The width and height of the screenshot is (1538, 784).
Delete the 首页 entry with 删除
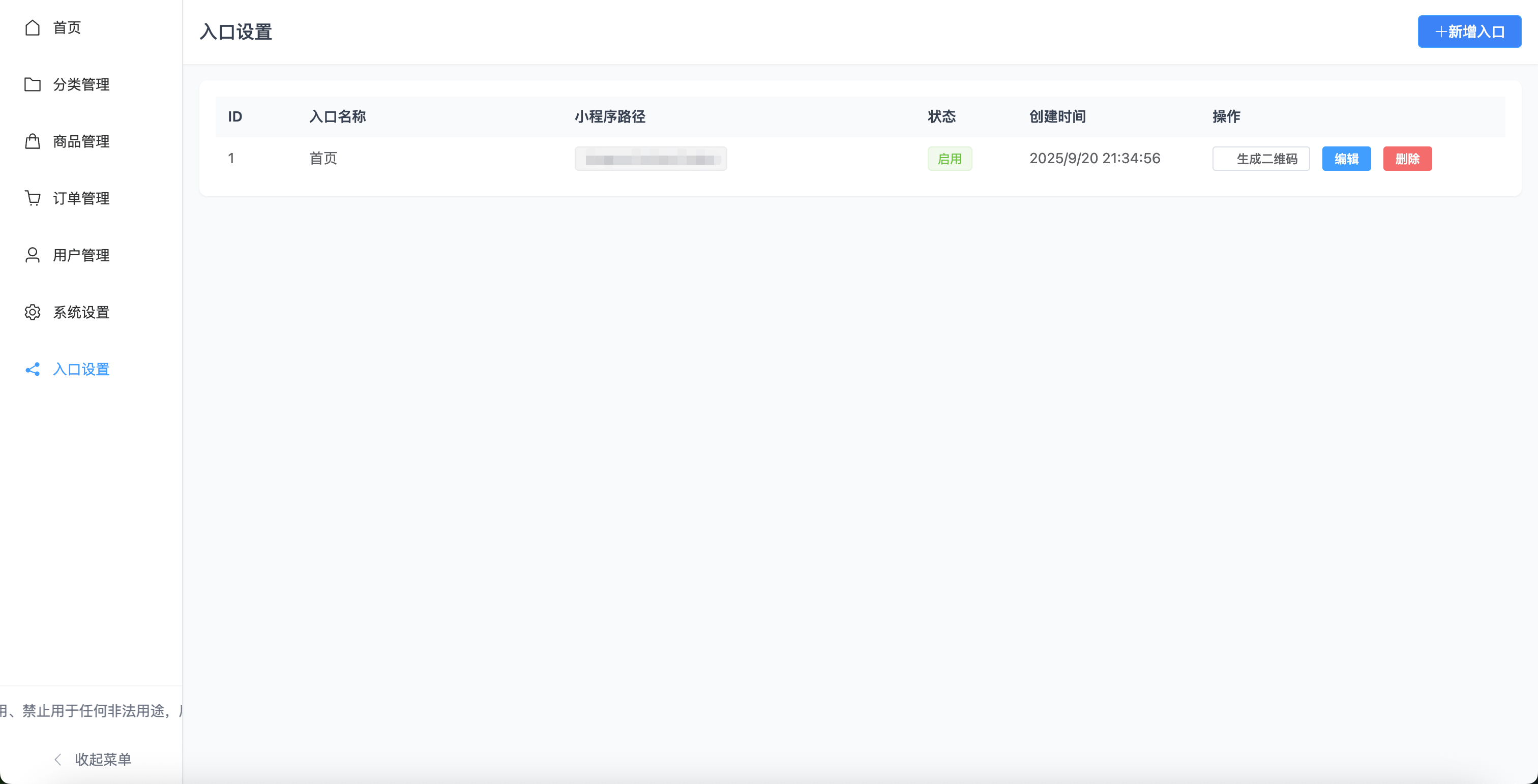(x=1407, y=159)
